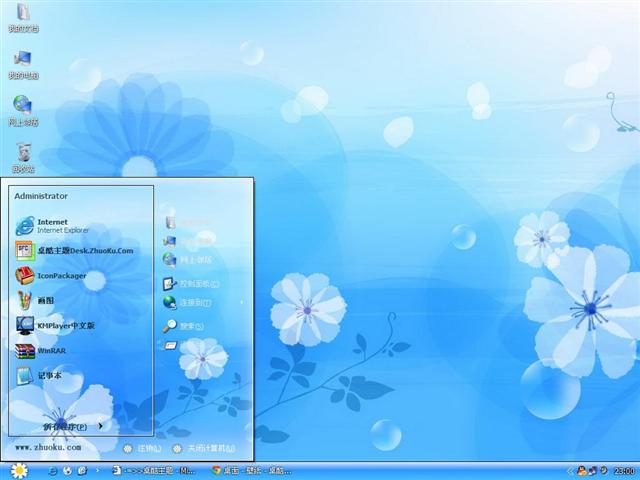This screenshot has height=480, width=640.
Task: Expand the 连接到(T) submenu
Action: (204, 302)
